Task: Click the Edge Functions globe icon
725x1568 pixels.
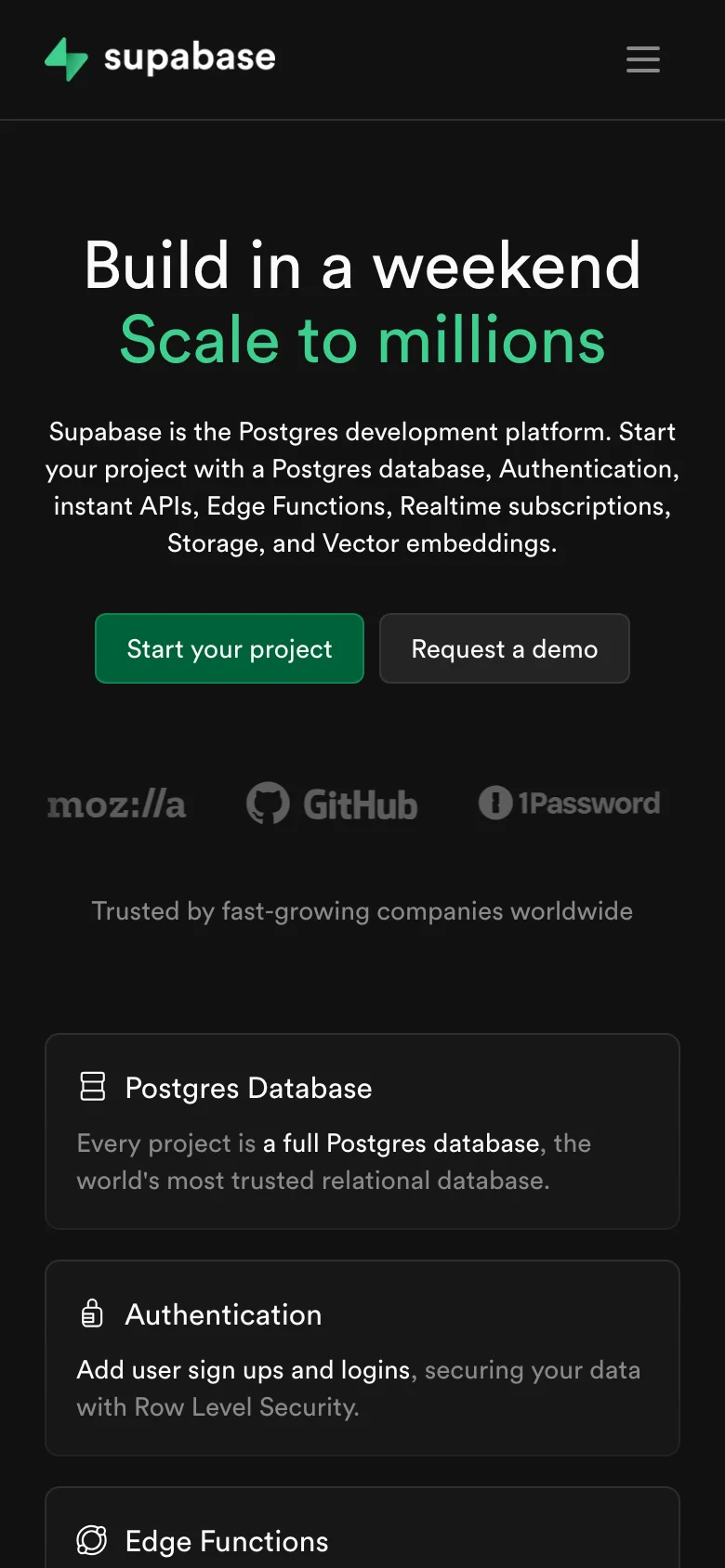Action: 92,1540
